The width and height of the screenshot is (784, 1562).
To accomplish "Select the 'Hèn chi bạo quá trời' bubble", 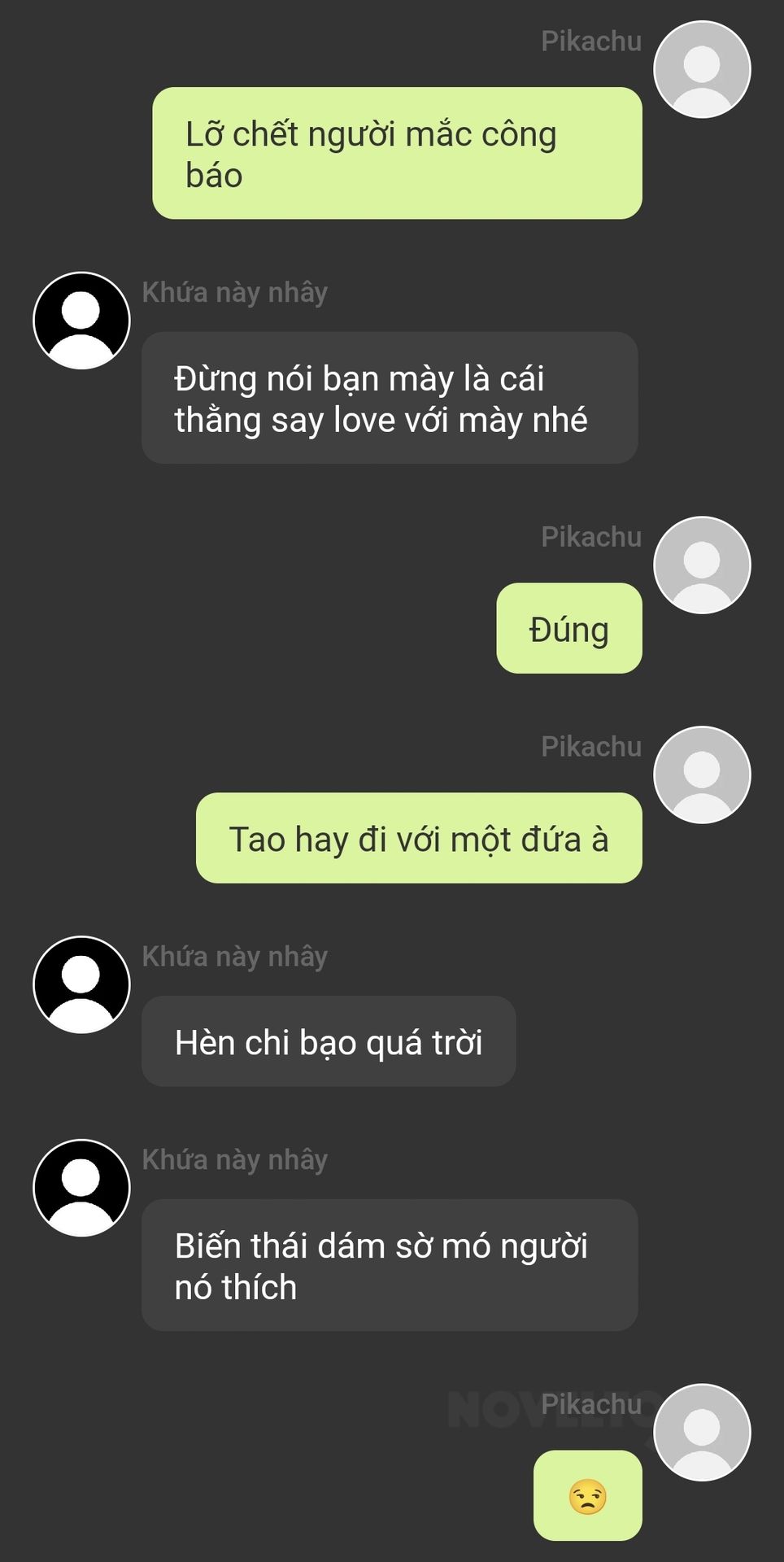I will tap(329, 1041).
